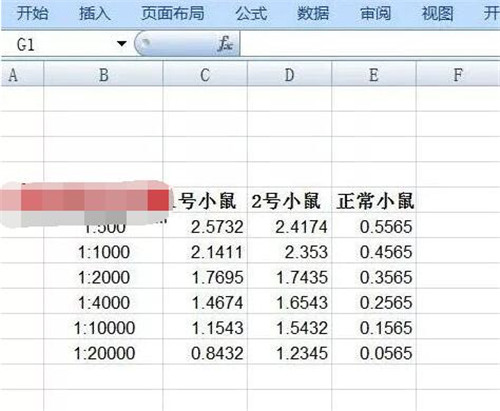Open the 公式 ribbon tab

point(251,14)
